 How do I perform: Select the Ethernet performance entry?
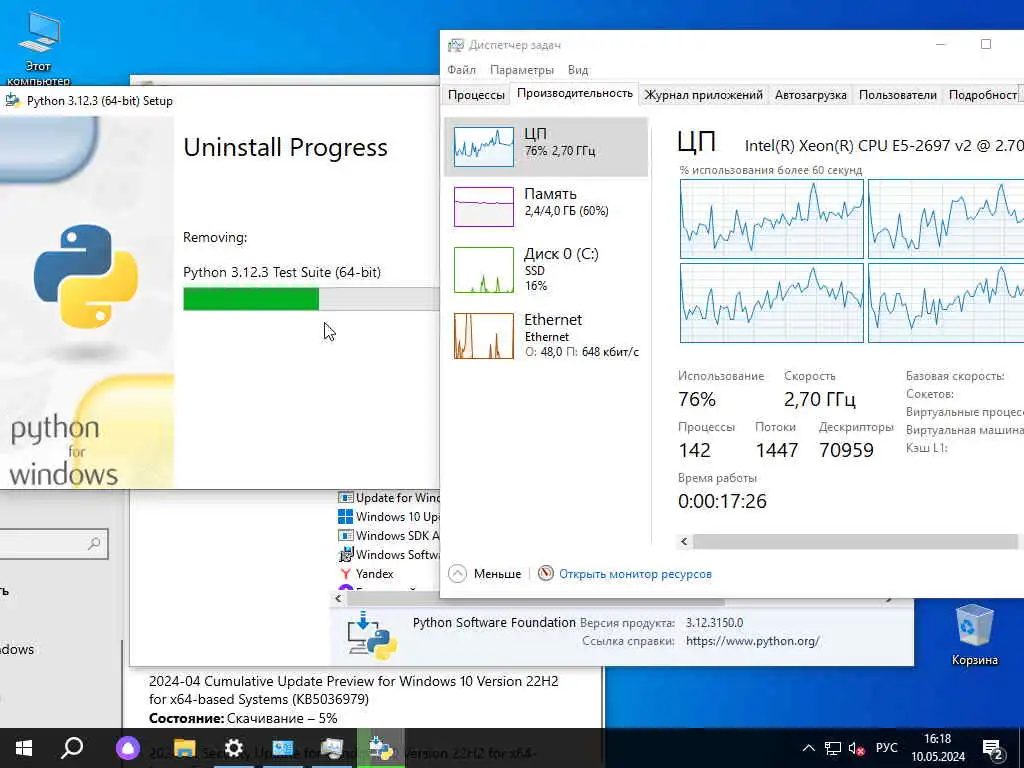tap(546, 336)
